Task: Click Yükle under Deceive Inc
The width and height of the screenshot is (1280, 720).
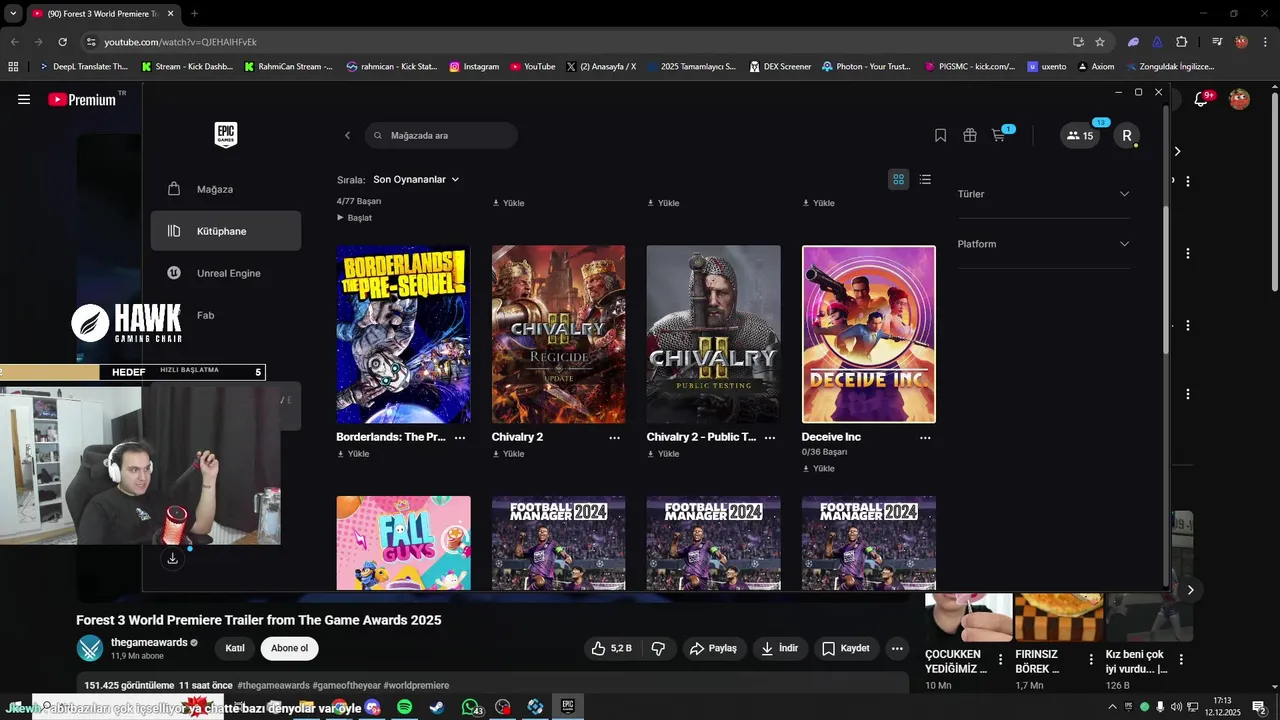Action: pos(818,469)
